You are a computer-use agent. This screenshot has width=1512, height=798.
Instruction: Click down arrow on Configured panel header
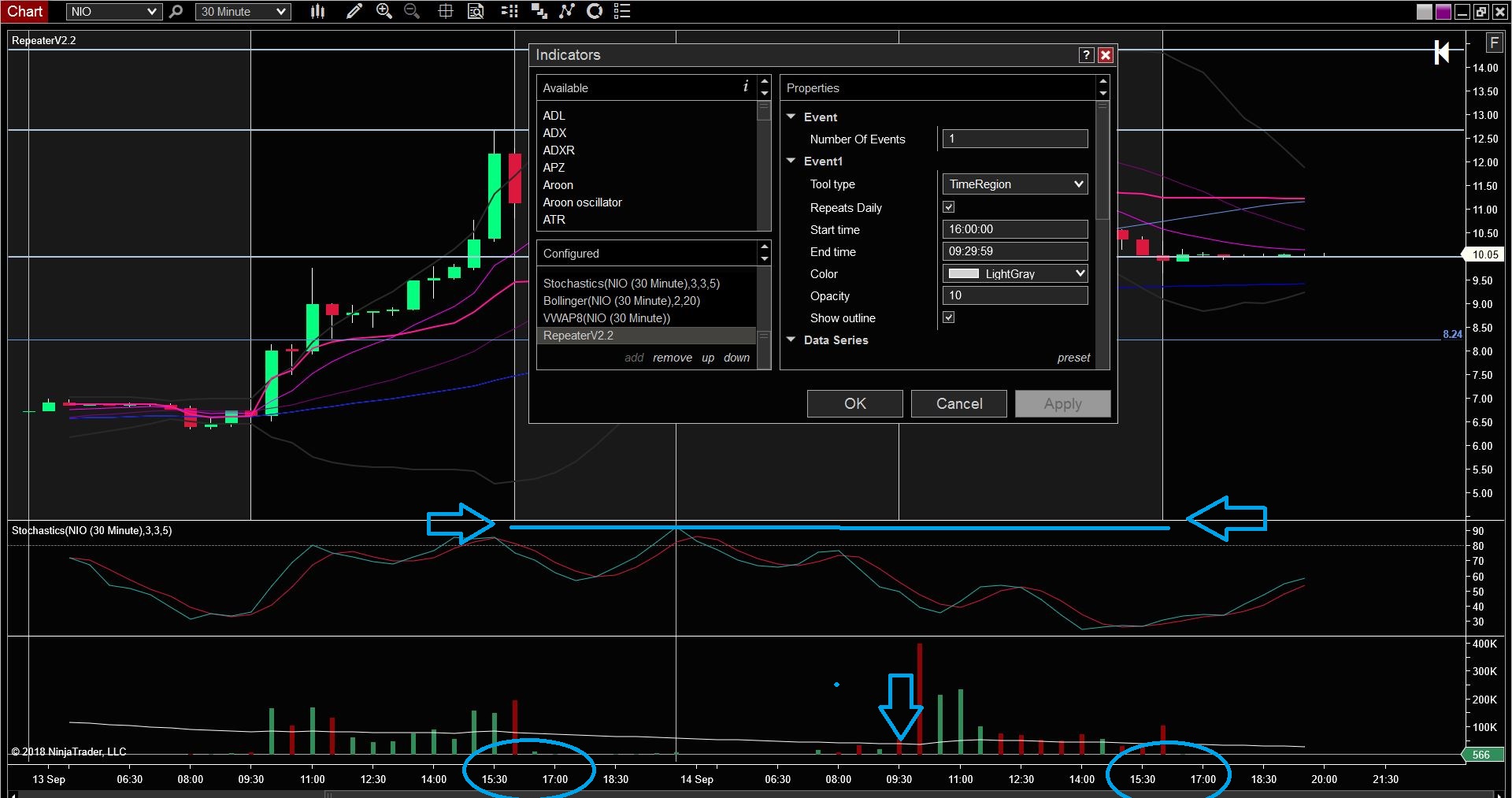[764, 258]
